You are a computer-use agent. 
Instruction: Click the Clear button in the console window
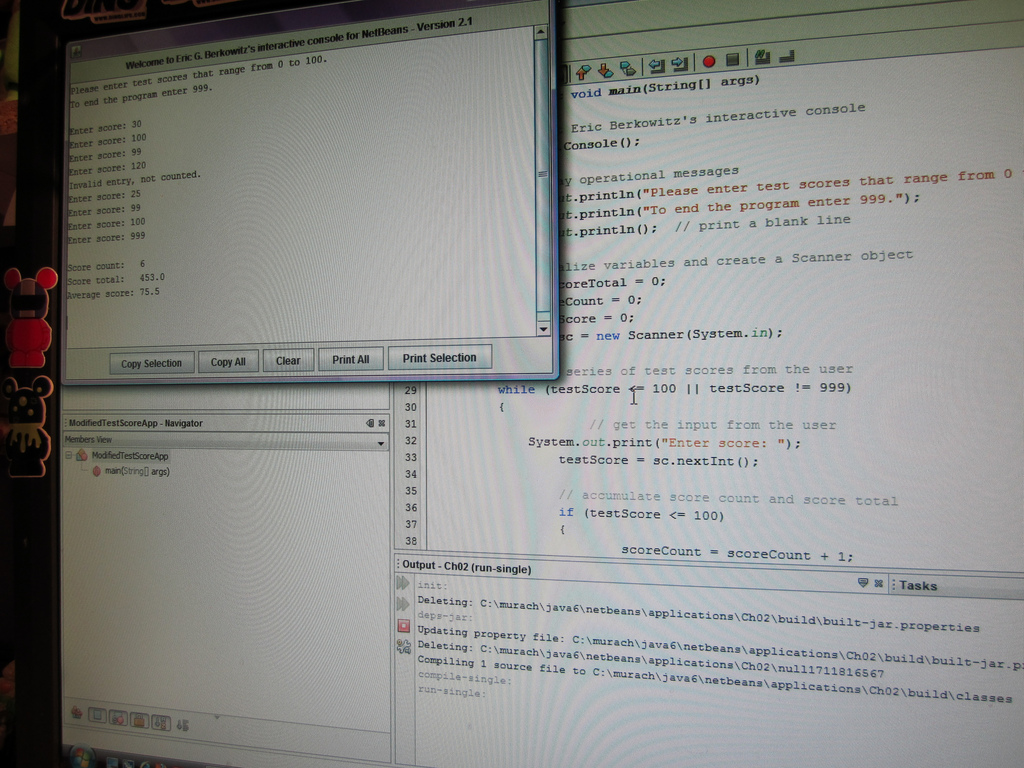point(287,360)
